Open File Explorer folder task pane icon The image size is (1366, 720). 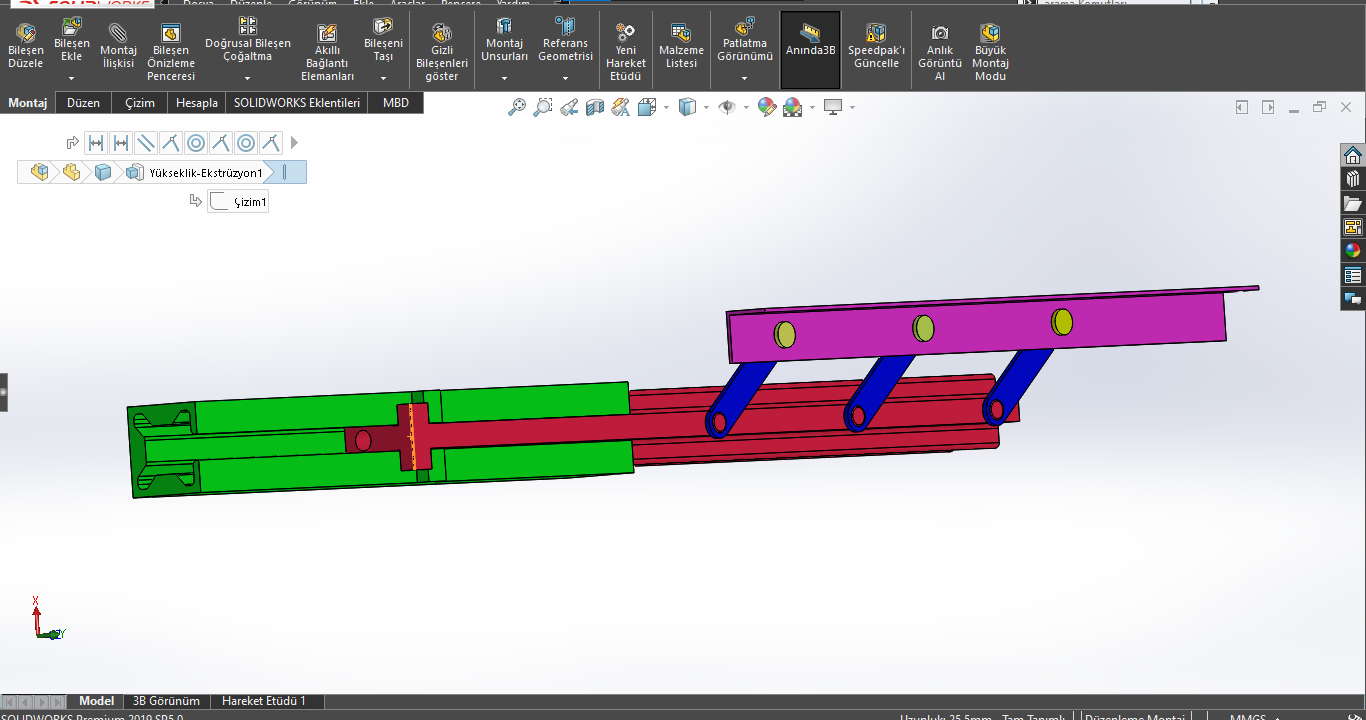click(x=1353, y=203)
